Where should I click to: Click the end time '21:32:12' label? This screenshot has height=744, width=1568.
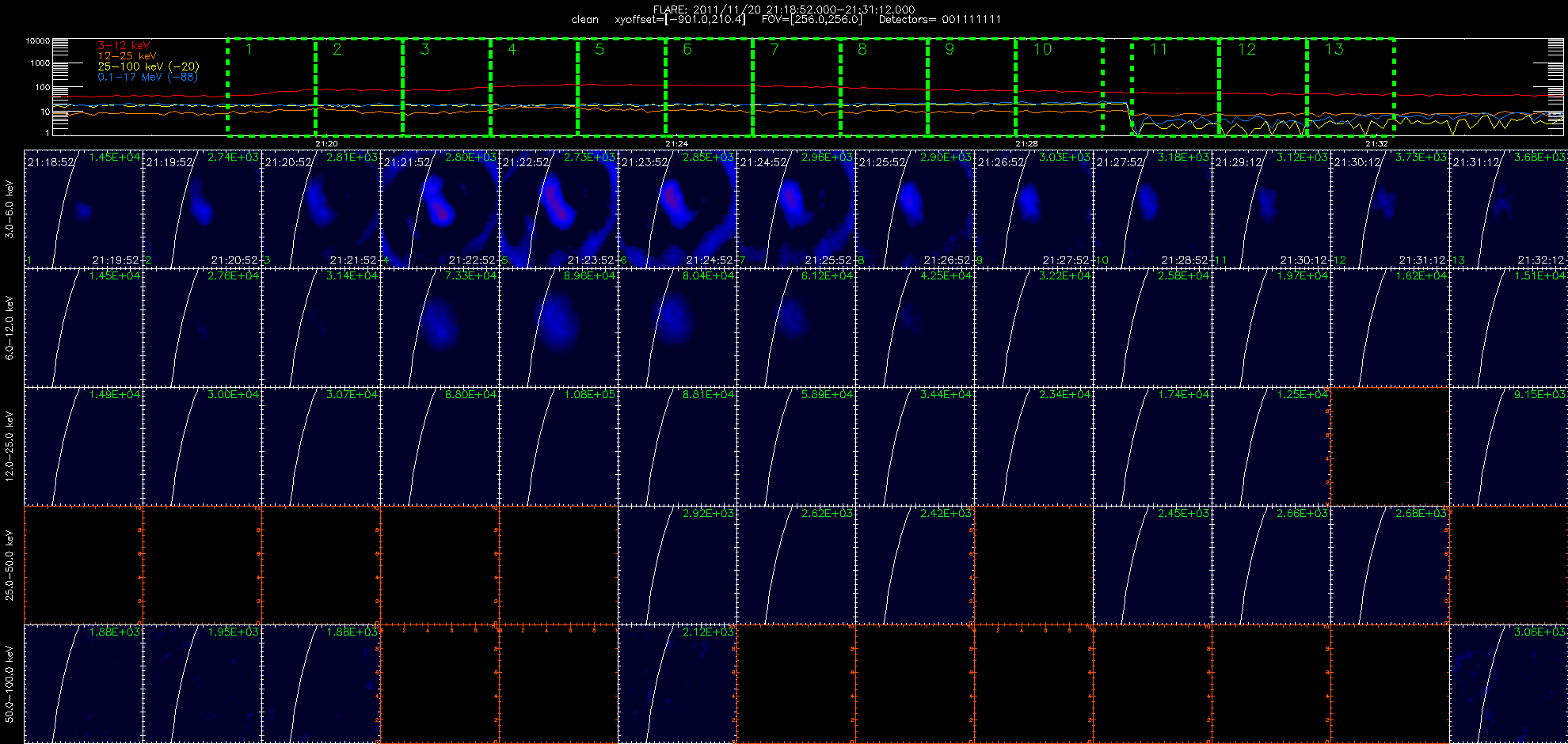1542,260
